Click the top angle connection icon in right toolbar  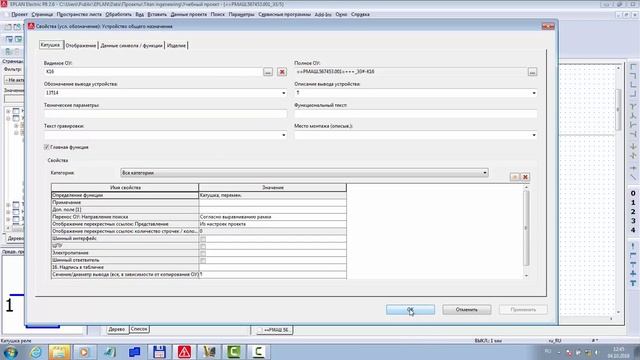point(633,67)
